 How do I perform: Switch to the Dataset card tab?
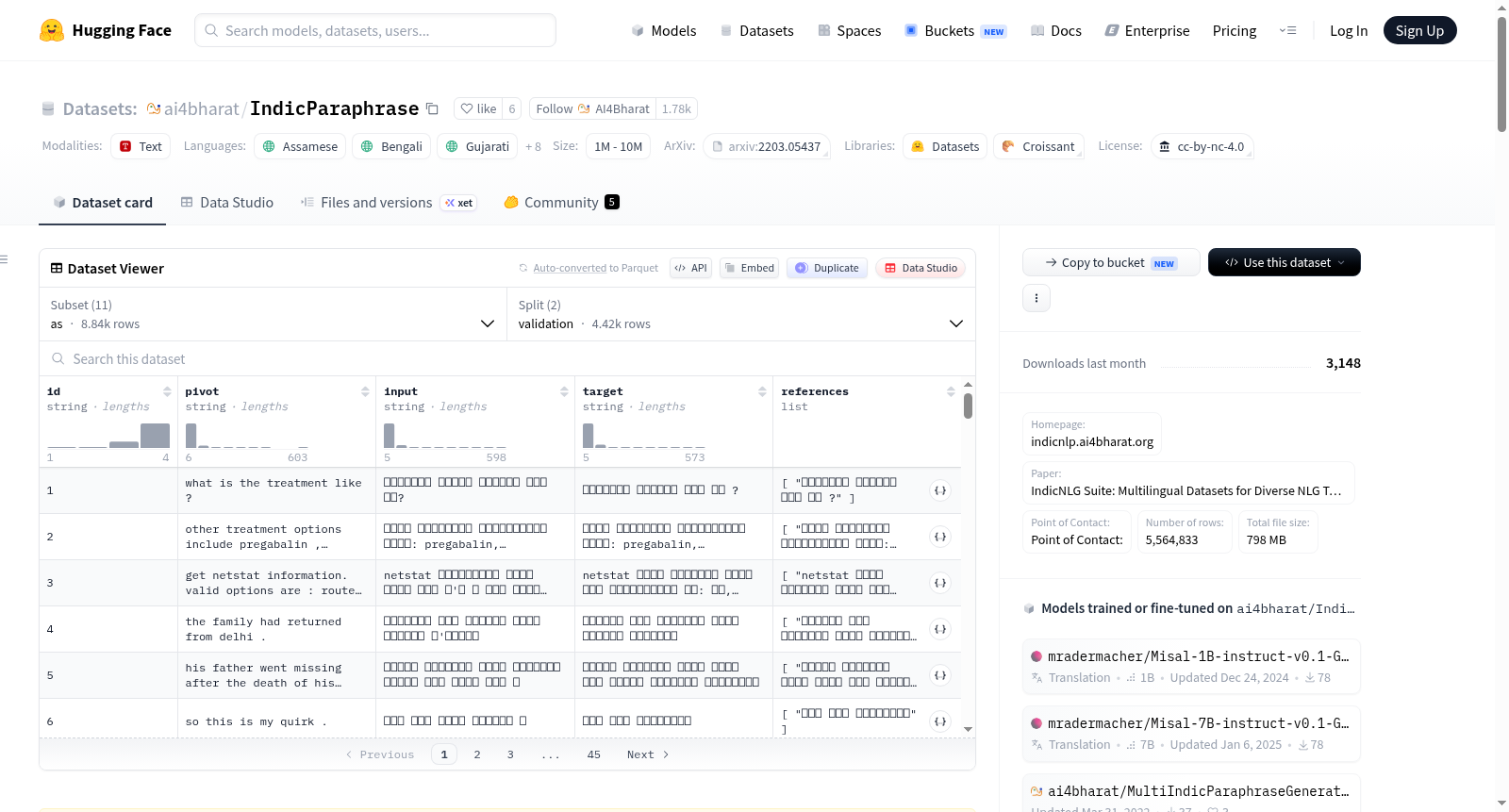point(102,202)
